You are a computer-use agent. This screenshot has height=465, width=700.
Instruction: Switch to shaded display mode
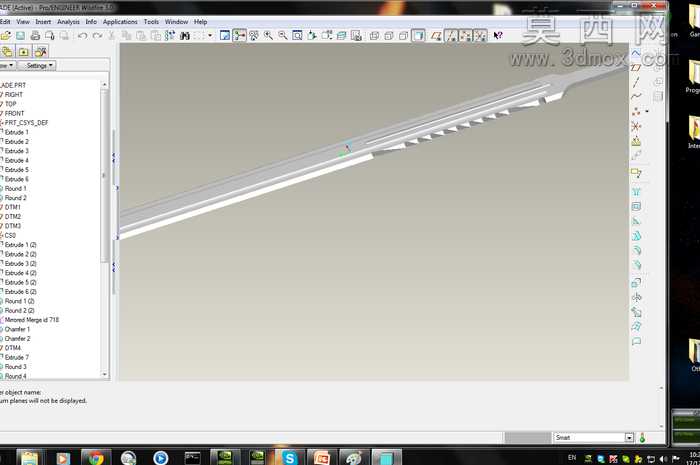[x=418, y=36]
